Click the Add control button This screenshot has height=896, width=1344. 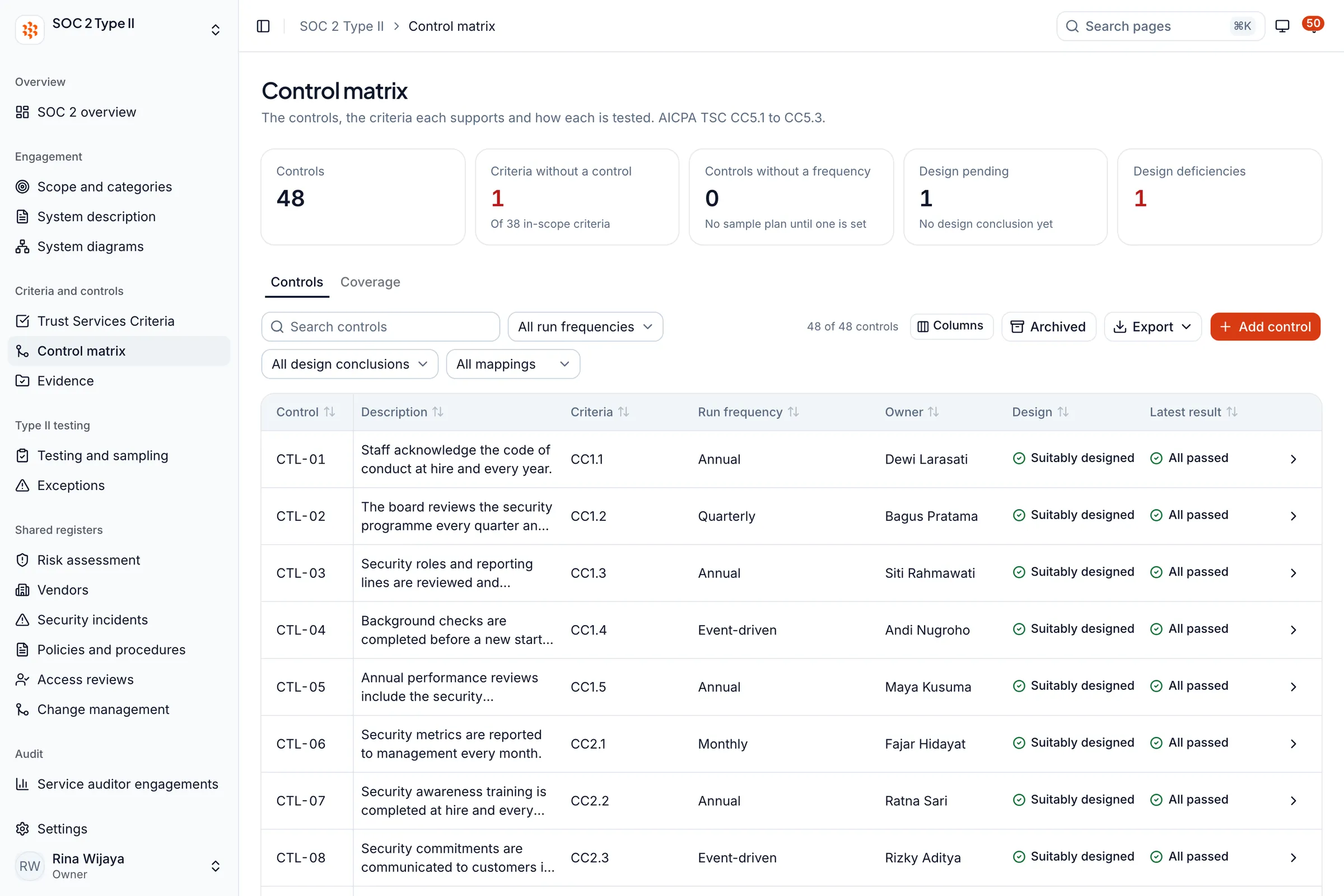[1265, 327]
